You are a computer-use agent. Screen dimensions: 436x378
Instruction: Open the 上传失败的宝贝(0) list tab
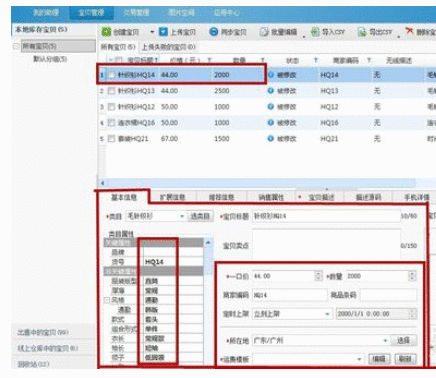[x=169, y=47]
